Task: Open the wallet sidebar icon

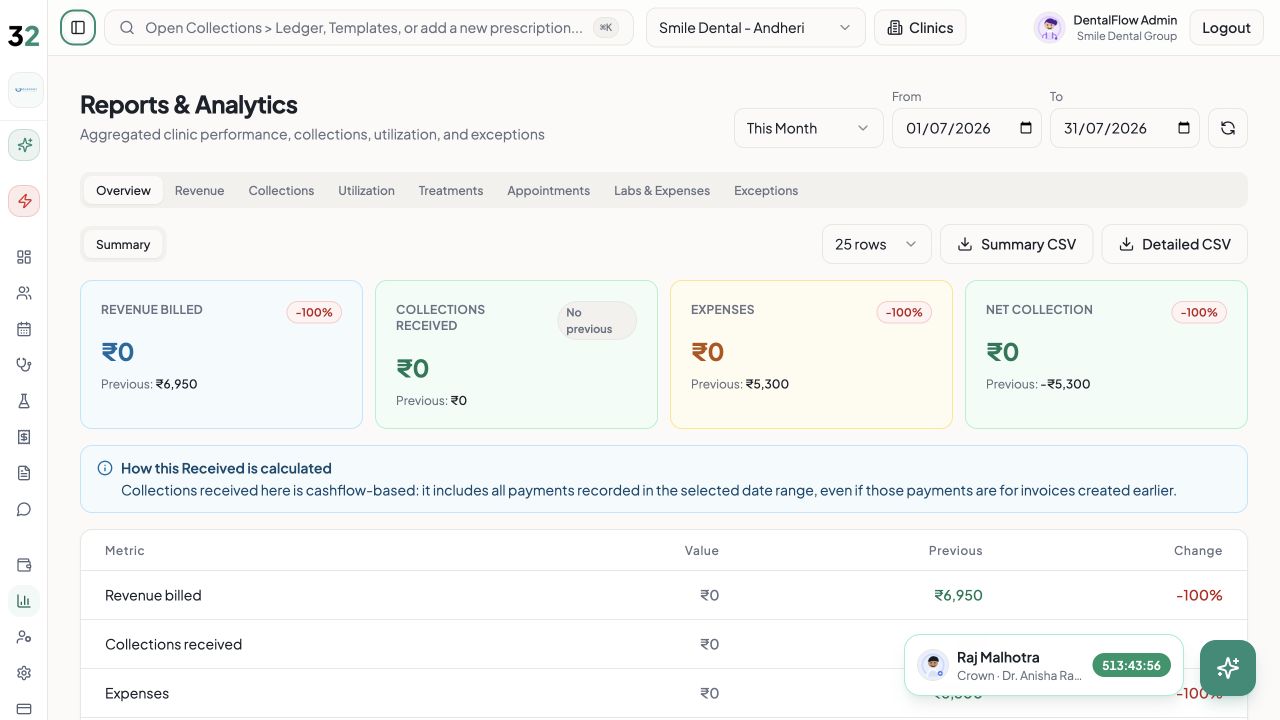Action: tap(24, 565)
